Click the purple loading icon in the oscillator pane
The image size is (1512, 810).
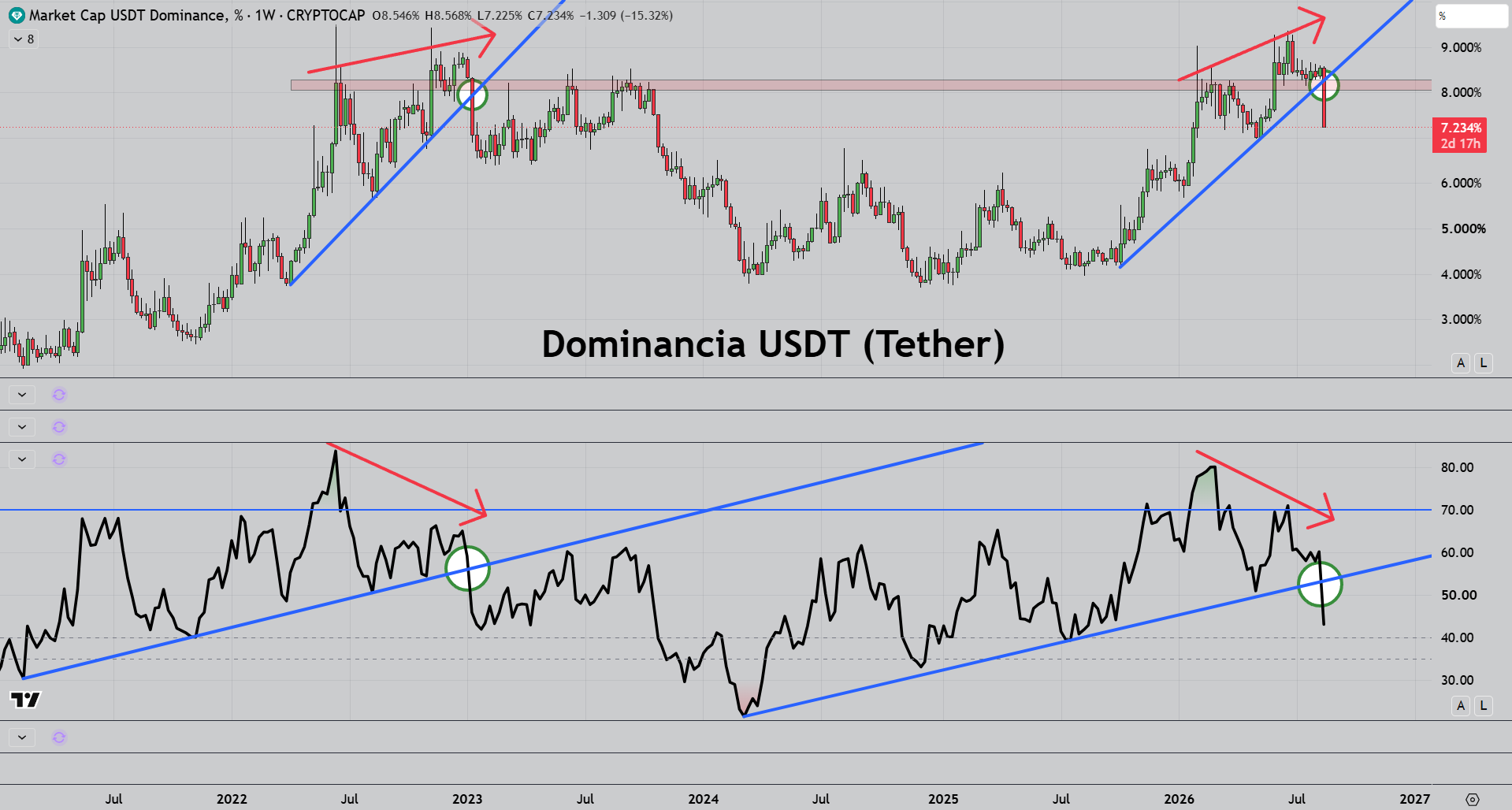[59, 459]
